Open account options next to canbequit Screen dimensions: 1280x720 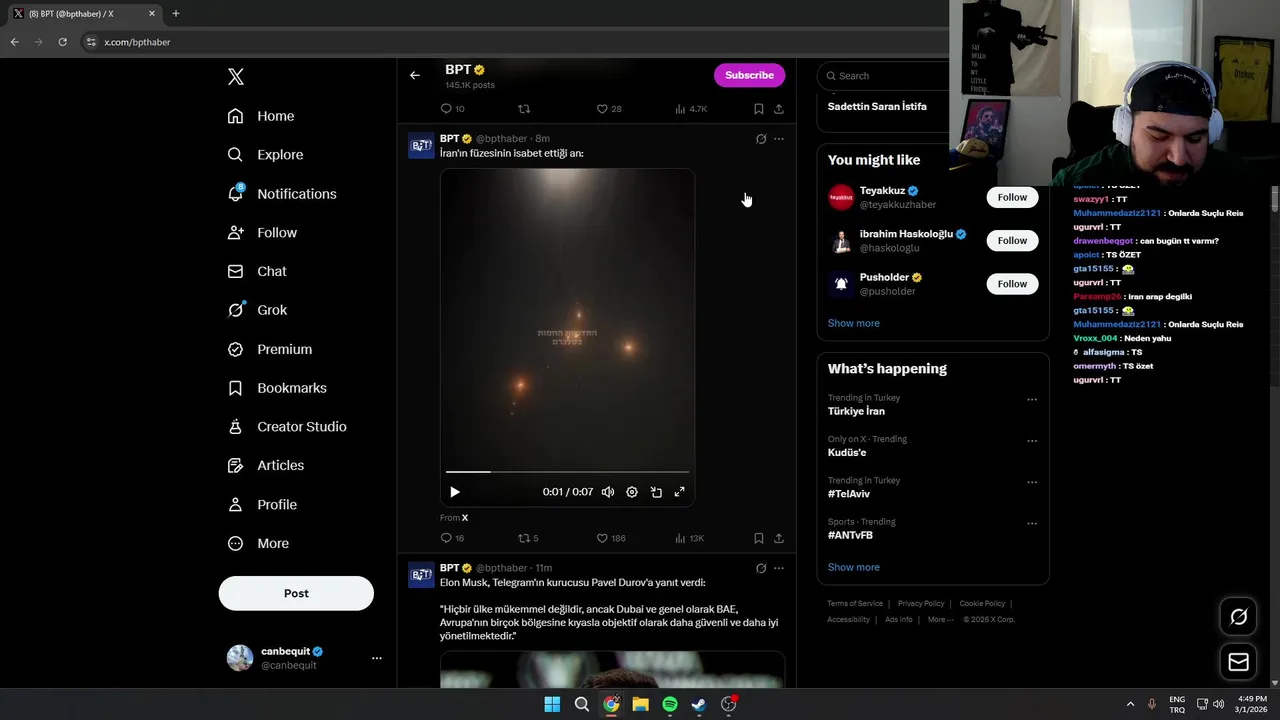[x=377, y=658]
